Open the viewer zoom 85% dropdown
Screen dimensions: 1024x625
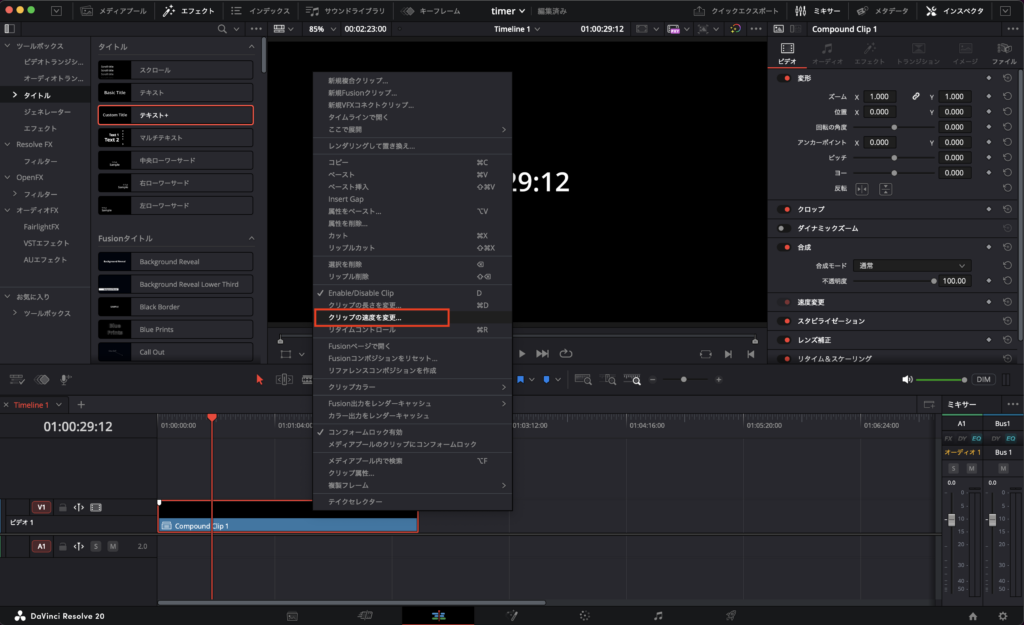(x=321, y=29)
